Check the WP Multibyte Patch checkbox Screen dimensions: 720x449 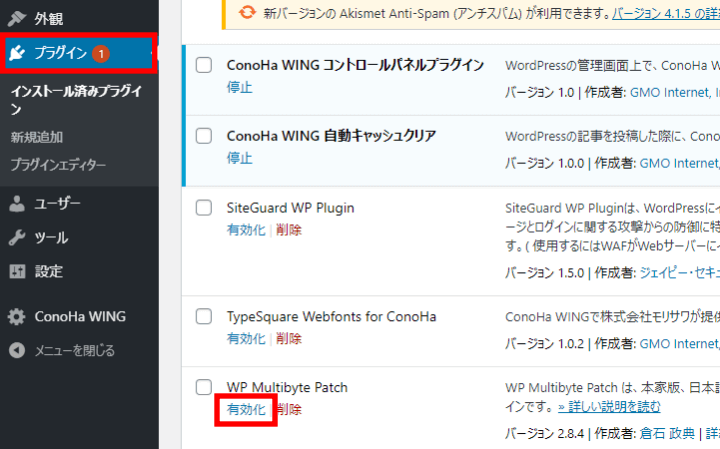coord(203,387)
